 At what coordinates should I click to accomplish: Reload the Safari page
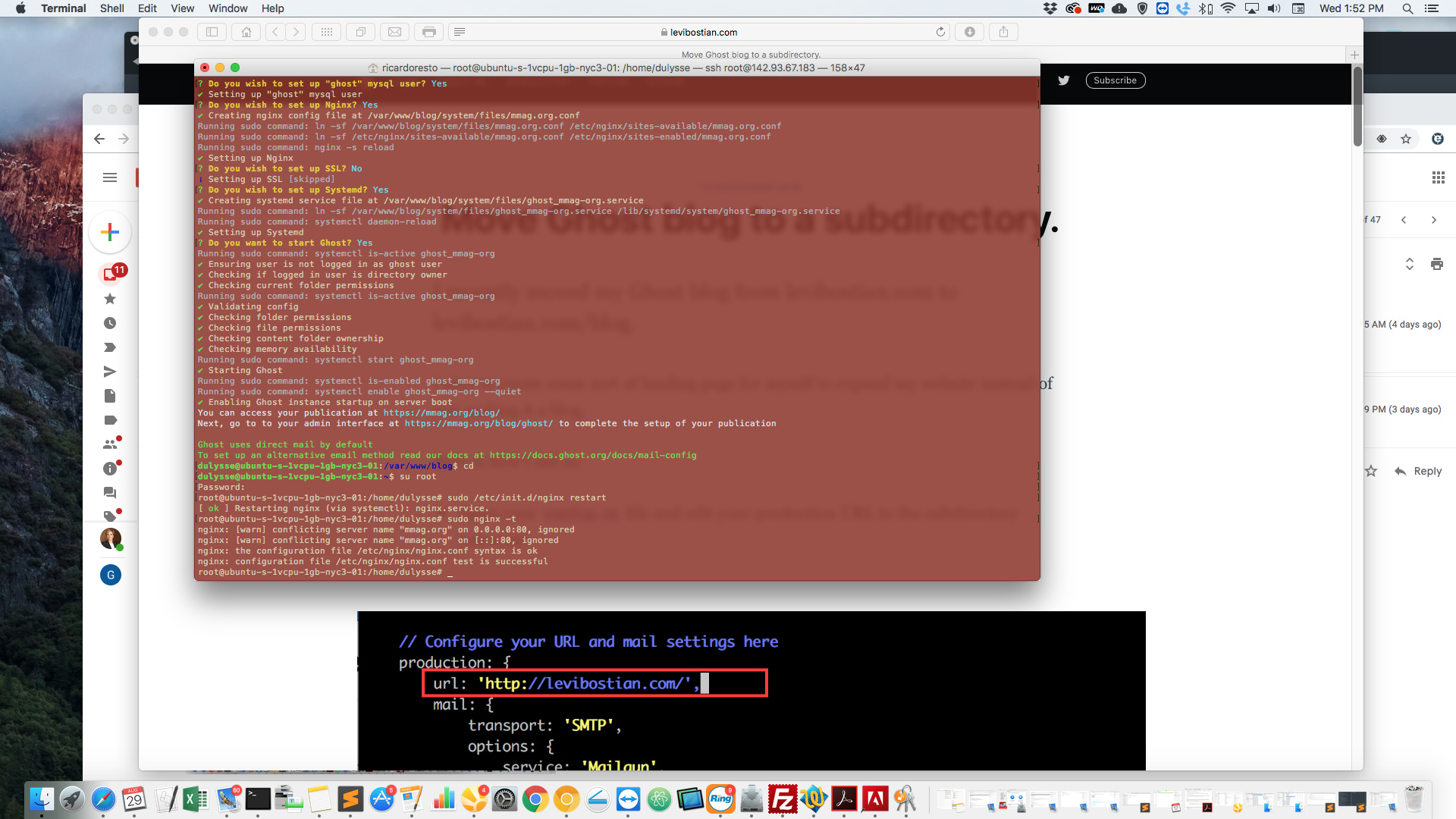[940, 32]
